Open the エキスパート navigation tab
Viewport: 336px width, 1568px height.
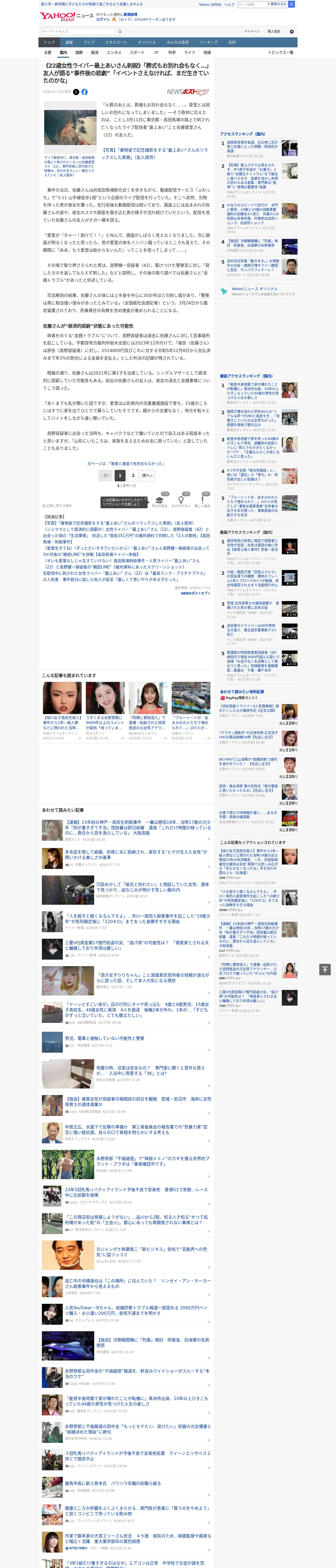tap(116, 43)
